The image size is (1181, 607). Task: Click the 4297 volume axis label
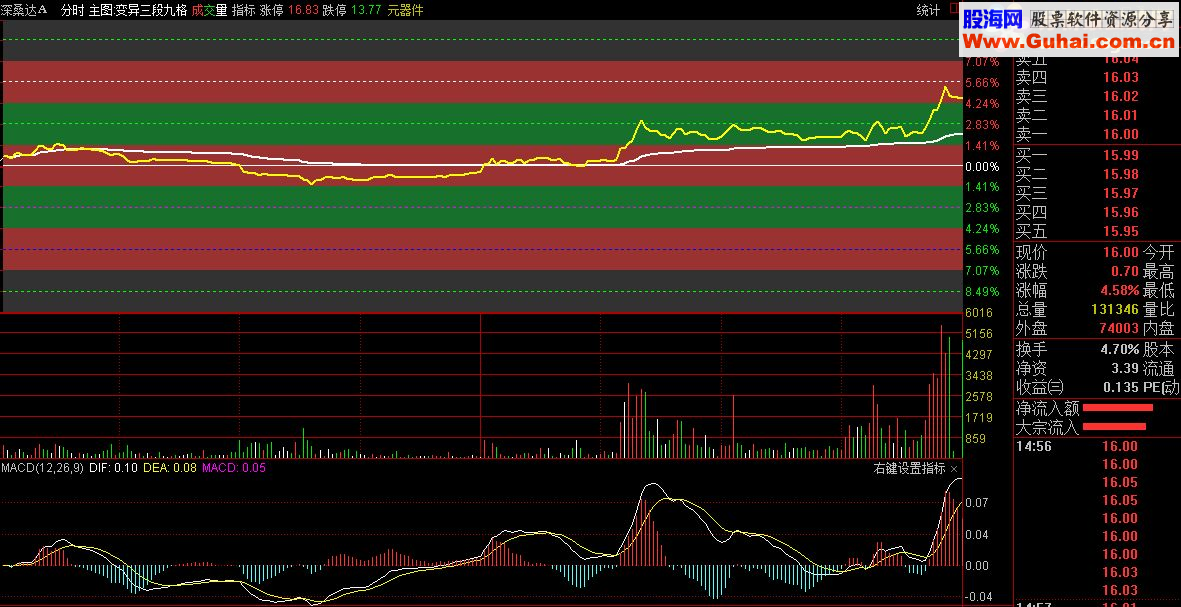click(978, 355)
